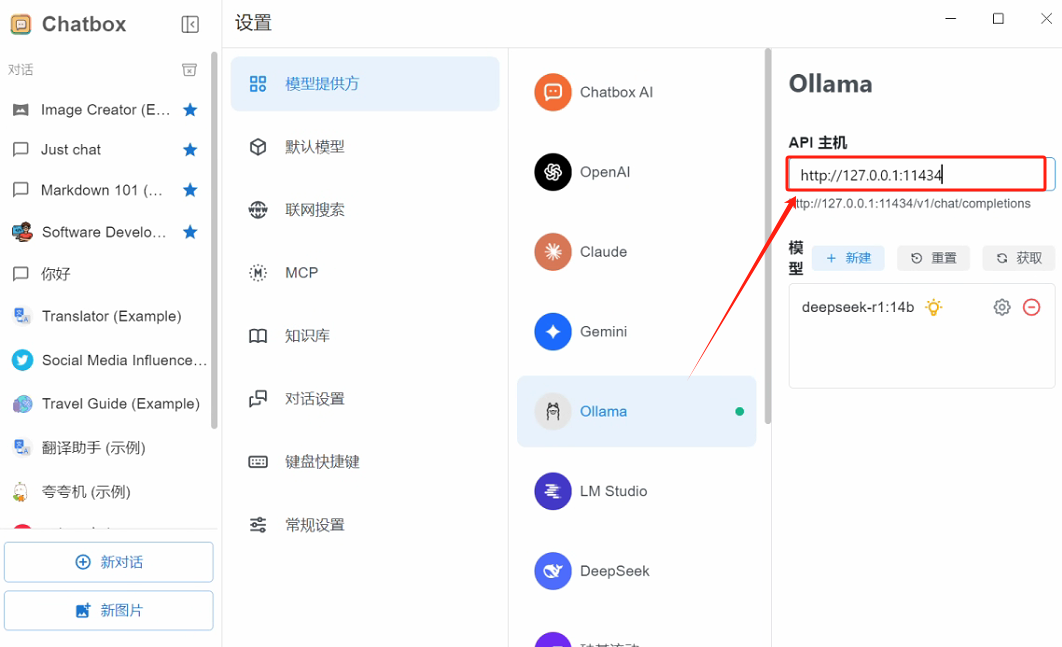This screenshot has width=1062, height=647.
Task: Open the 联网搜索 settings section
Action: pyautogui.click(x=365, y=210)
